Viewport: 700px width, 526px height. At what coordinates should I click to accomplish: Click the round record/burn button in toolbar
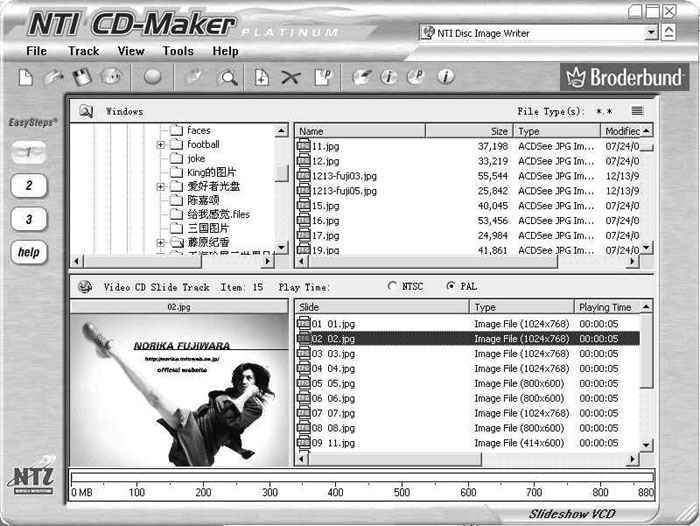152,76
